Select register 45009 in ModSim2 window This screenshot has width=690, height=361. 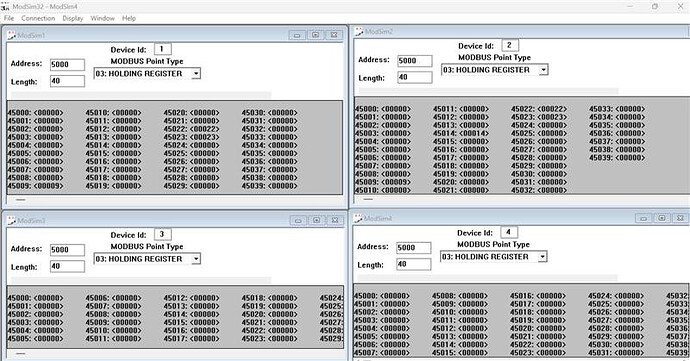[x=382, y=182]
